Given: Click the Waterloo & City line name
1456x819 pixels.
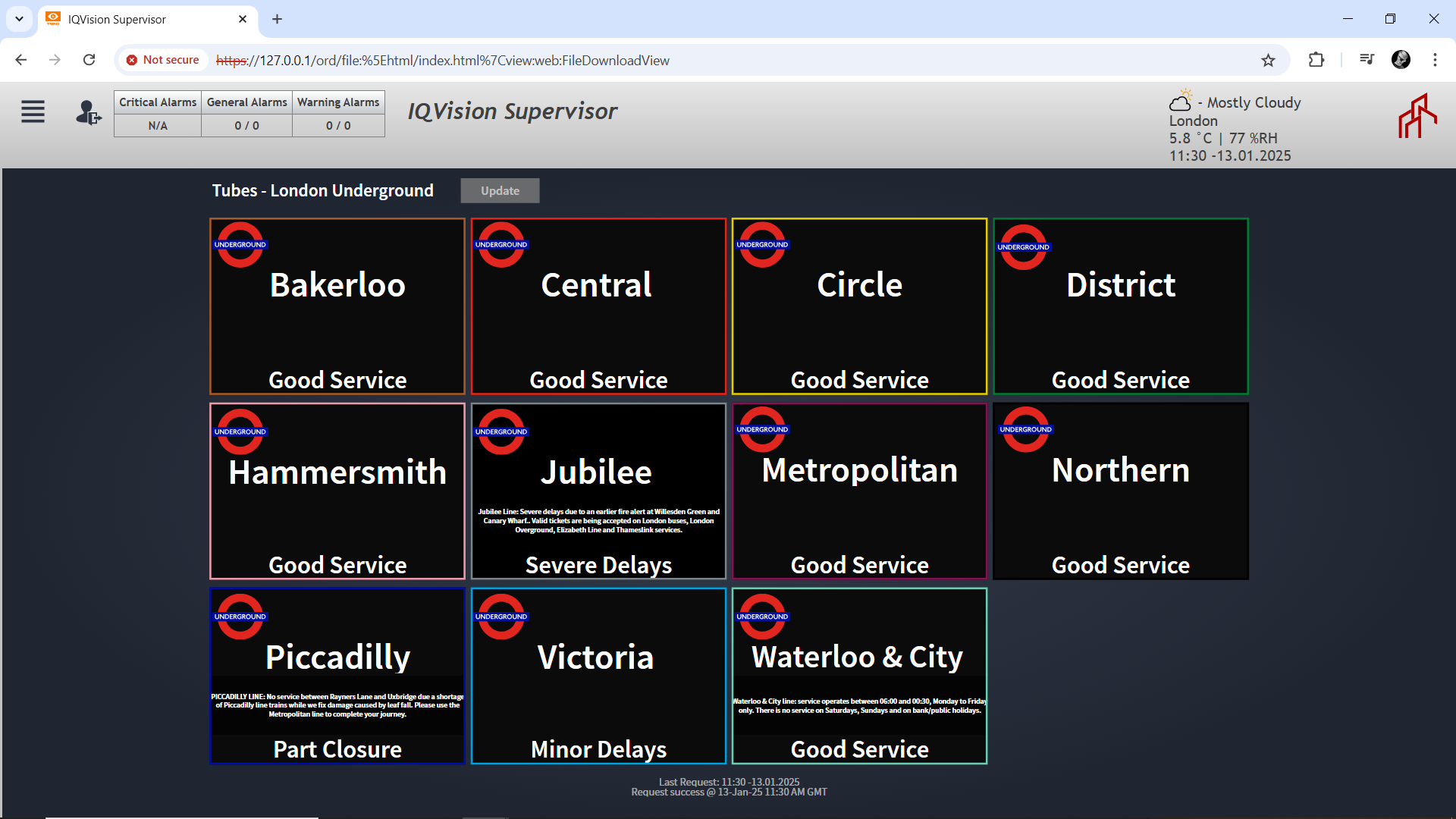Looking at the screenshot, I should (x=858, y=657).
